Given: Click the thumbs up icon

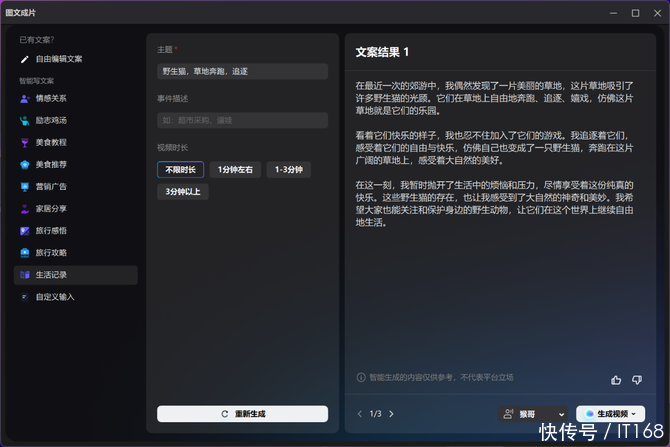Looking at the screenshot, I should tap(616, 380).
